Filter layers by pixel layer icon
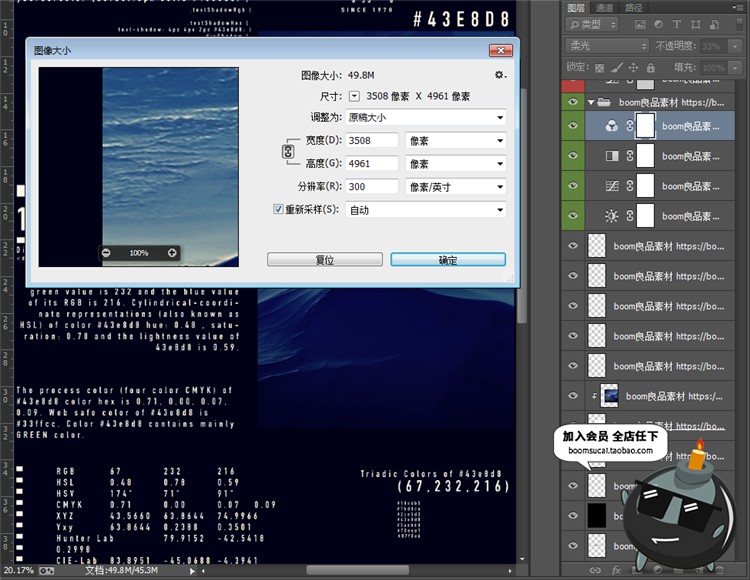Viewport: 750px width, 580px height. click(640, 24)
